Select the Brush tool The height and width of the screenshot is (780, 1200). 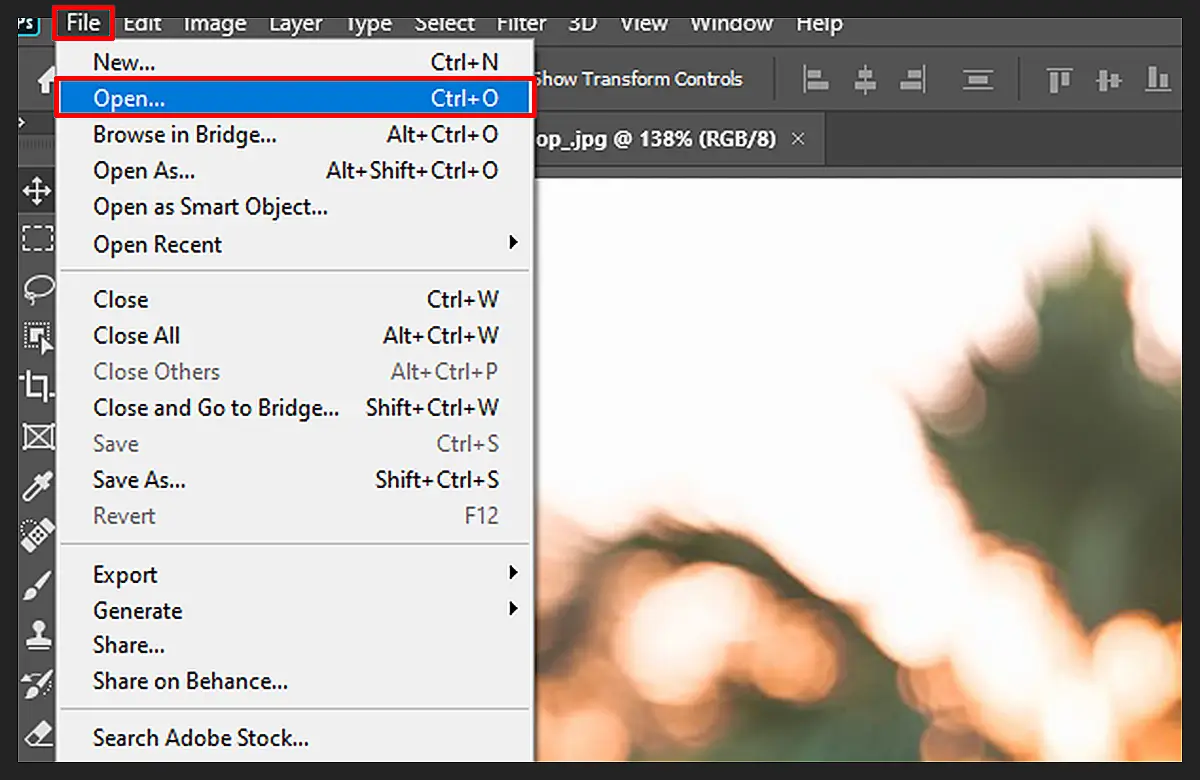pyautogui.click(x=37, y=586)
